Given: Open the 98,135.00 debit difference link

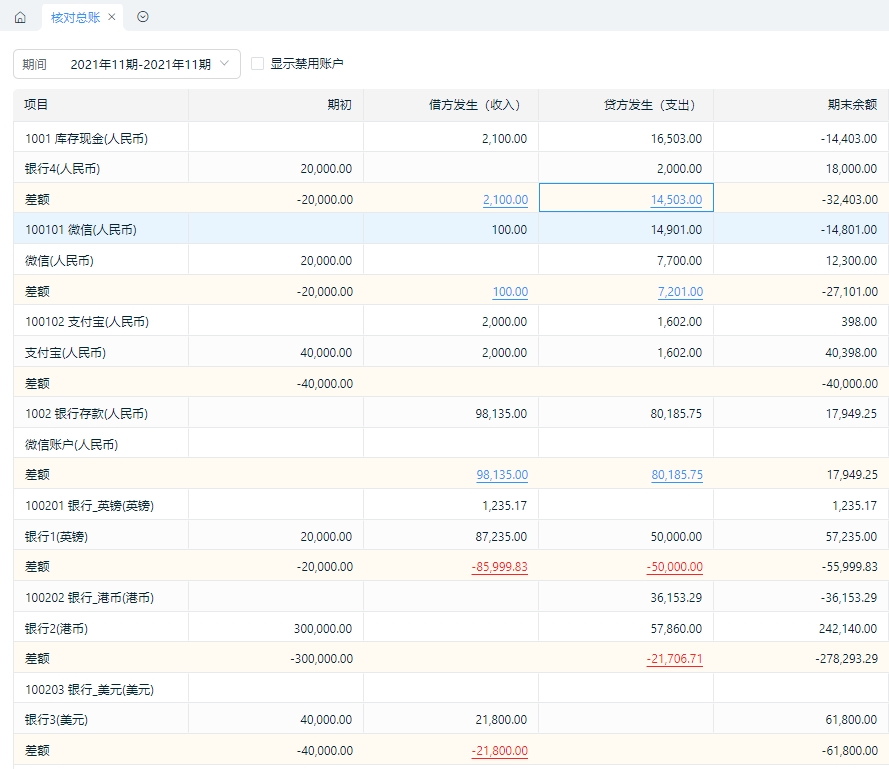Looking at the screenshot, I should point(502,475).
